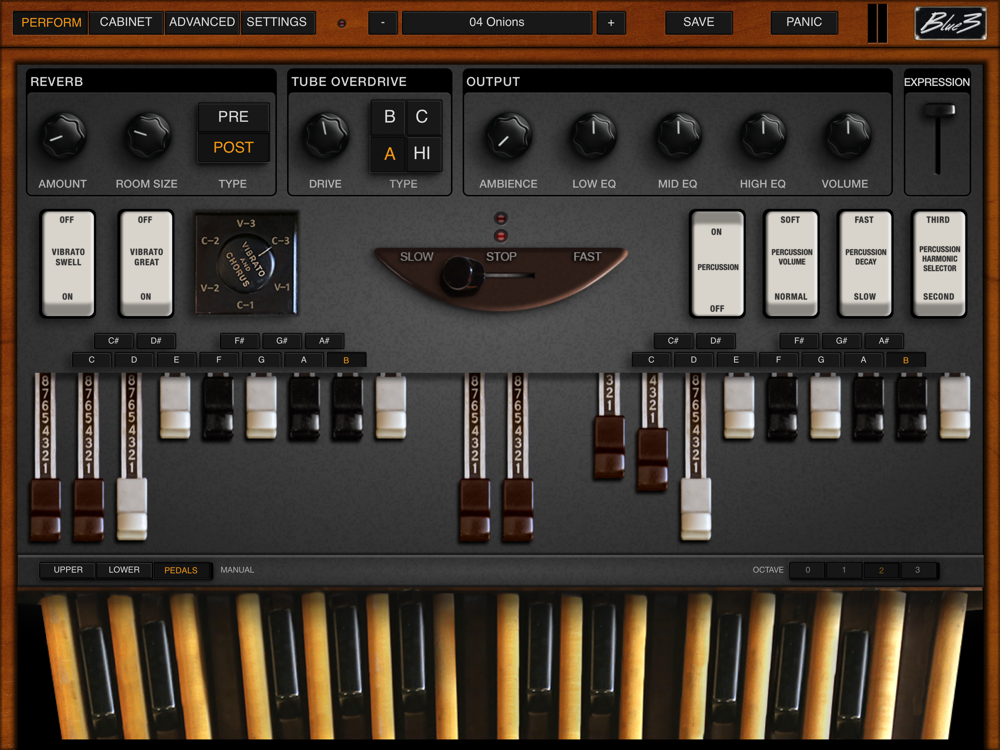Click the upper red rotary indicator light
The width and height of the screenshot is (1000, 750).
coord(501,218)
